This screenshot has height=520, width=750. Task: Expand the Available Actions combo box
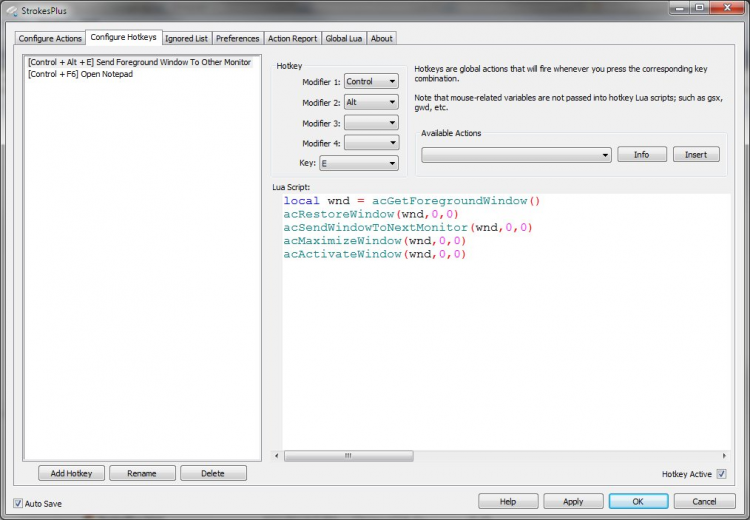516,155
